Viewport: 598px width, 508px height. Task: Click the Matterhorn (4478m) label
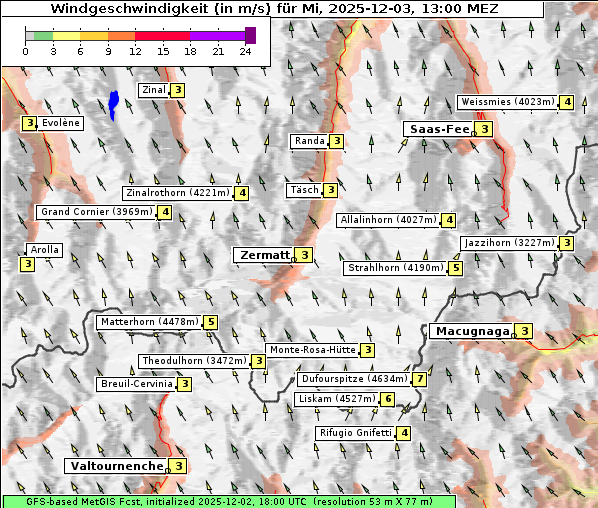(x=150, y=322)
